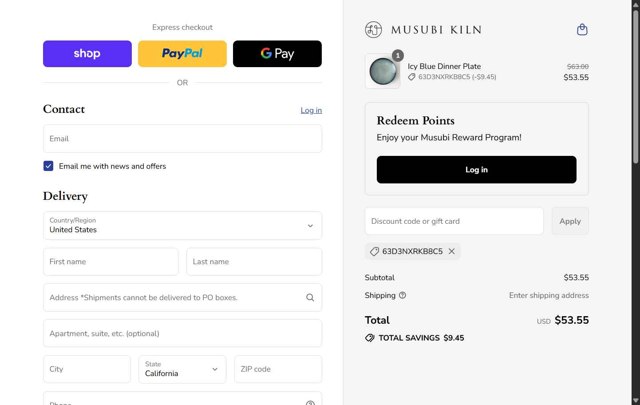Click the Icy Blue Dinner Plate thumbnail
This screenshot has height=405, width=640.
click(x=382, y=71)
